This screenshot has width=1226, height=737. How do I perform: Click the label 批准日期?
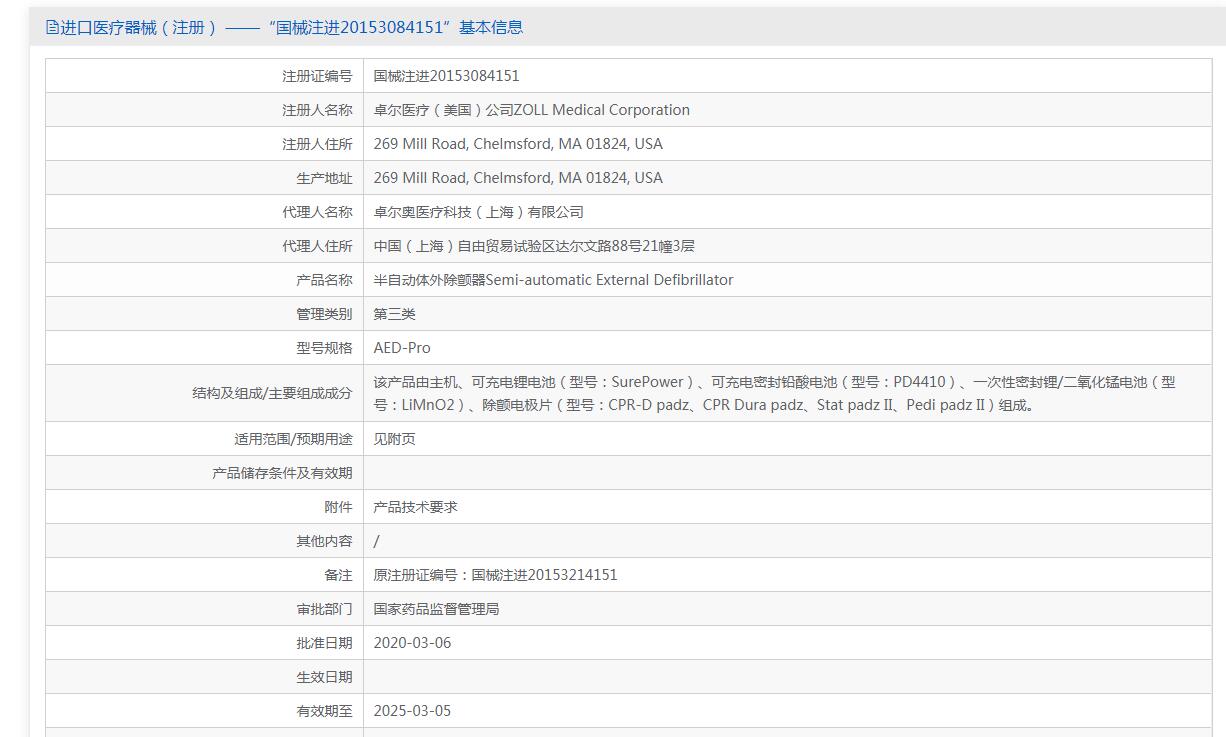(x=324, y=643)
